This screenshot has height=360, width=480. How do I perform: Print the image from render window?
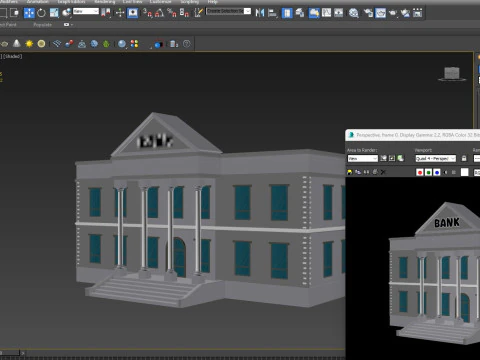(375, 172)
